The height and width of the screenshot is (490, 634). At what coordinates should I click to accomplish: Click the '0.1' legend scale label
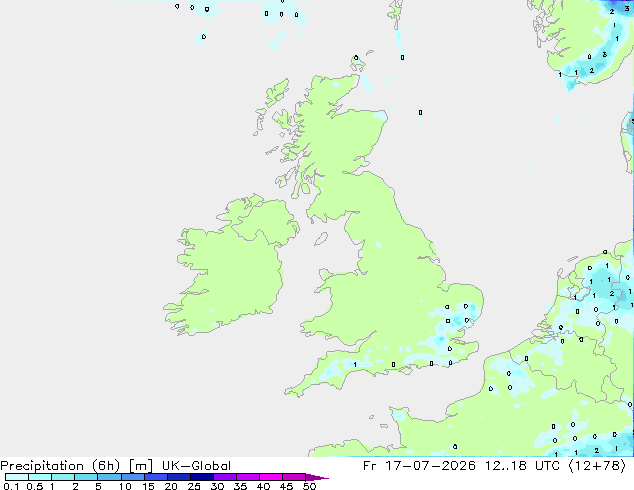pyautogui.click(x=11, y=486)
